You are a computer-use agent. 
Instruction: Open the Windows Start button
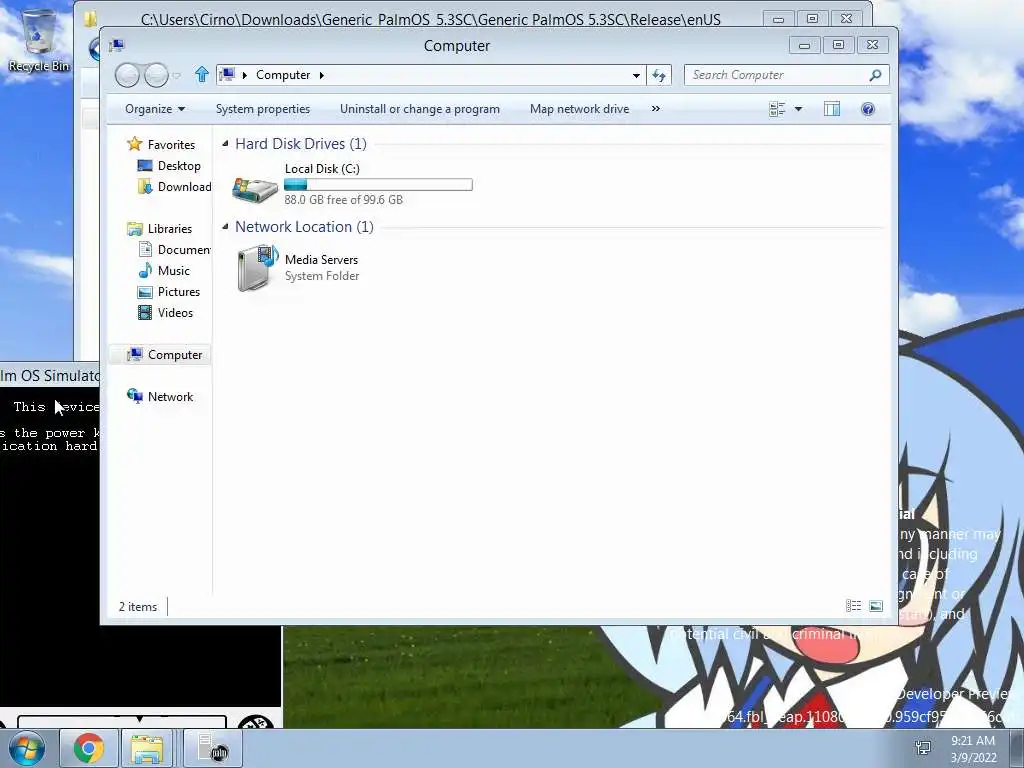(26, 748)
